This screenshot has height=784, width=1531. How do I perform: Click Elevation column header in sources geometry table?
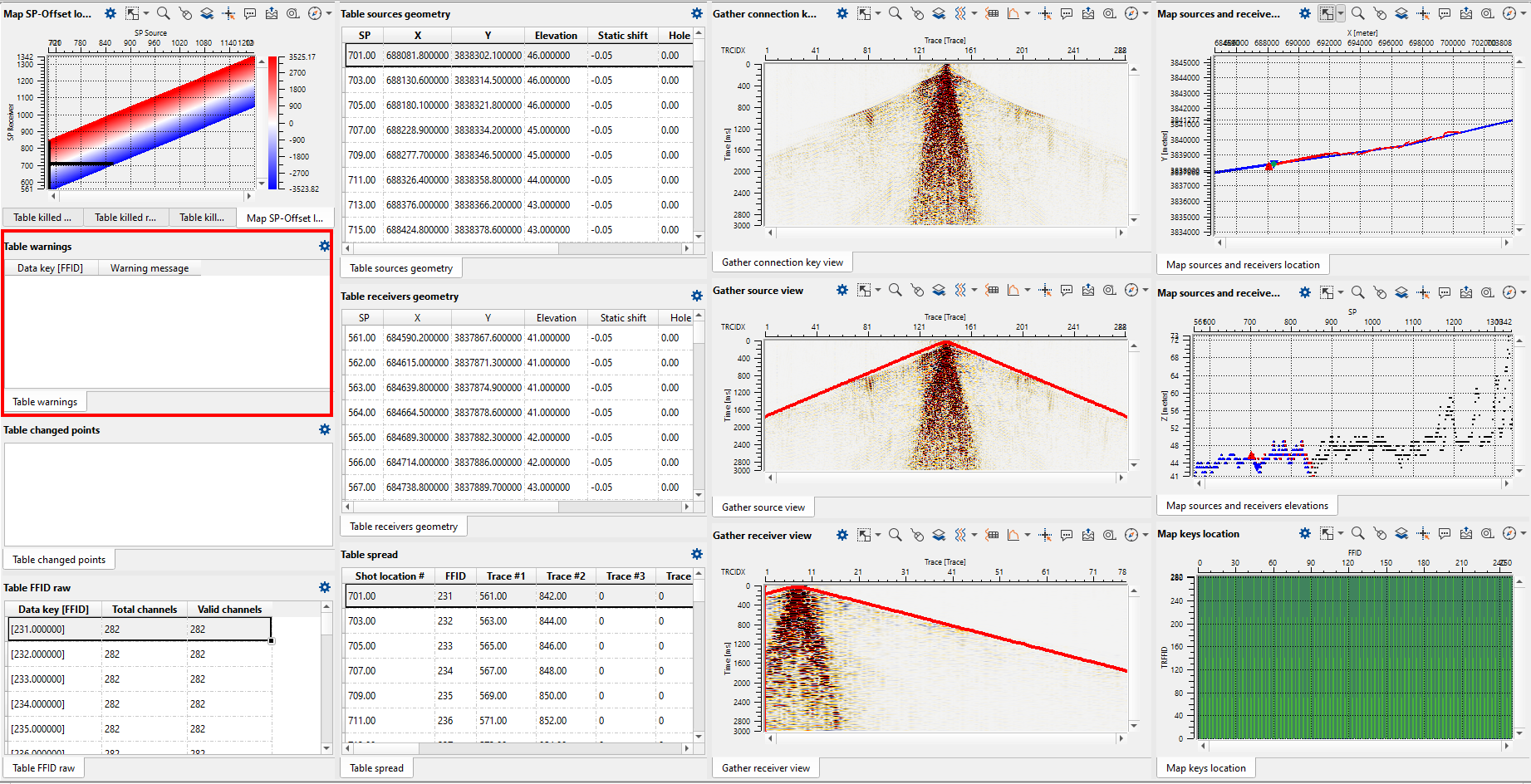pos(556,36)
